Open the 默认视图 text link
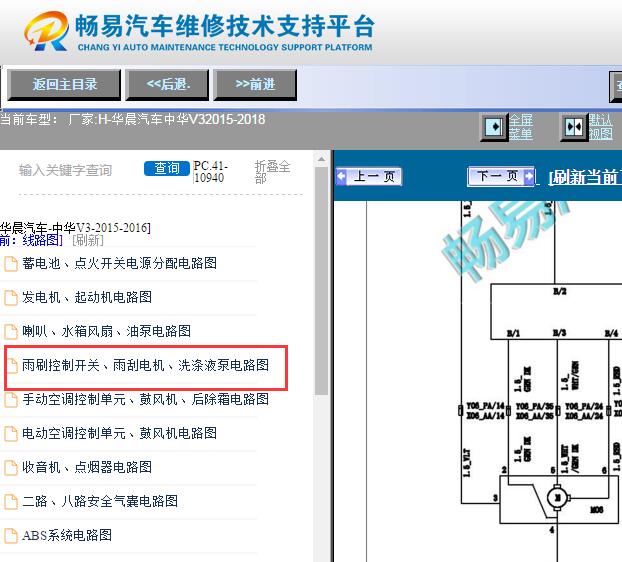The width and height of the screenshot is (622, 562). point(601,127)
